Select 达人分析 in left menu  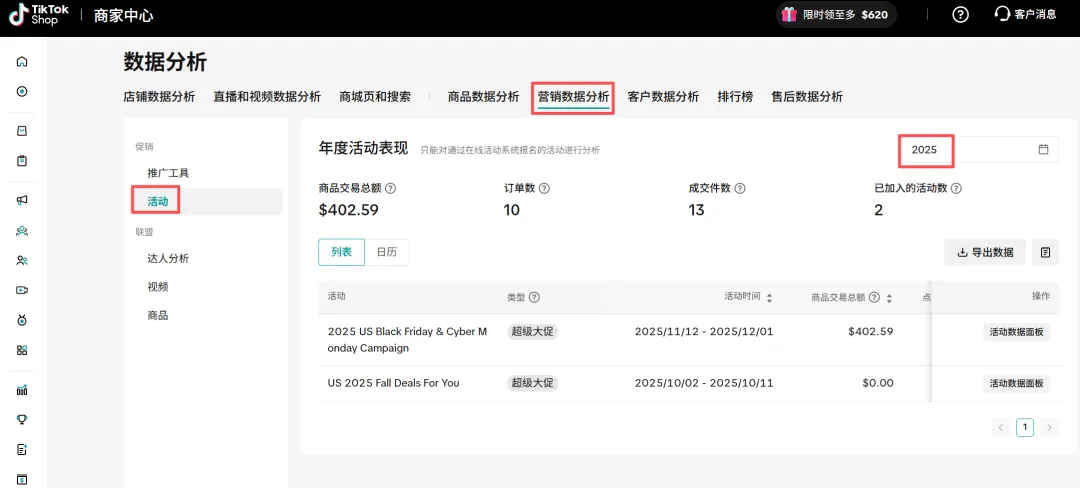click(x=168, y=259)
